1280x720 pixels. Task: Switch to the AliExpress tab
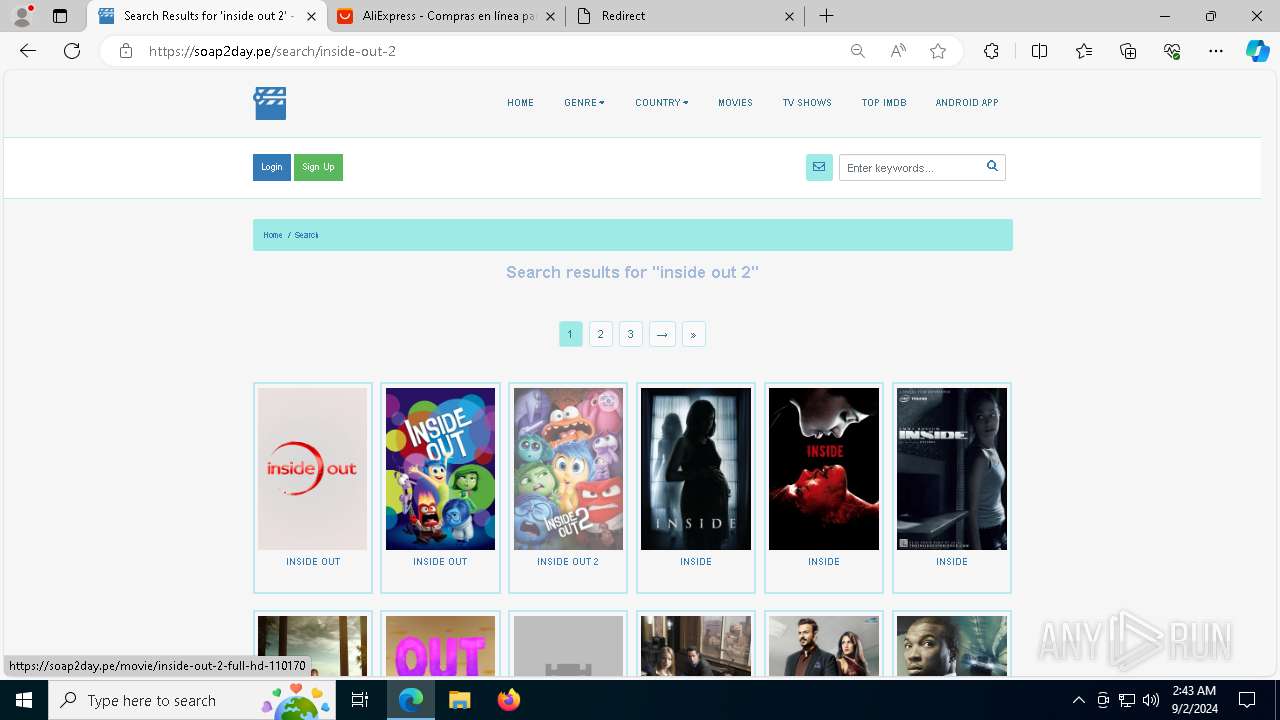point(446,16)
